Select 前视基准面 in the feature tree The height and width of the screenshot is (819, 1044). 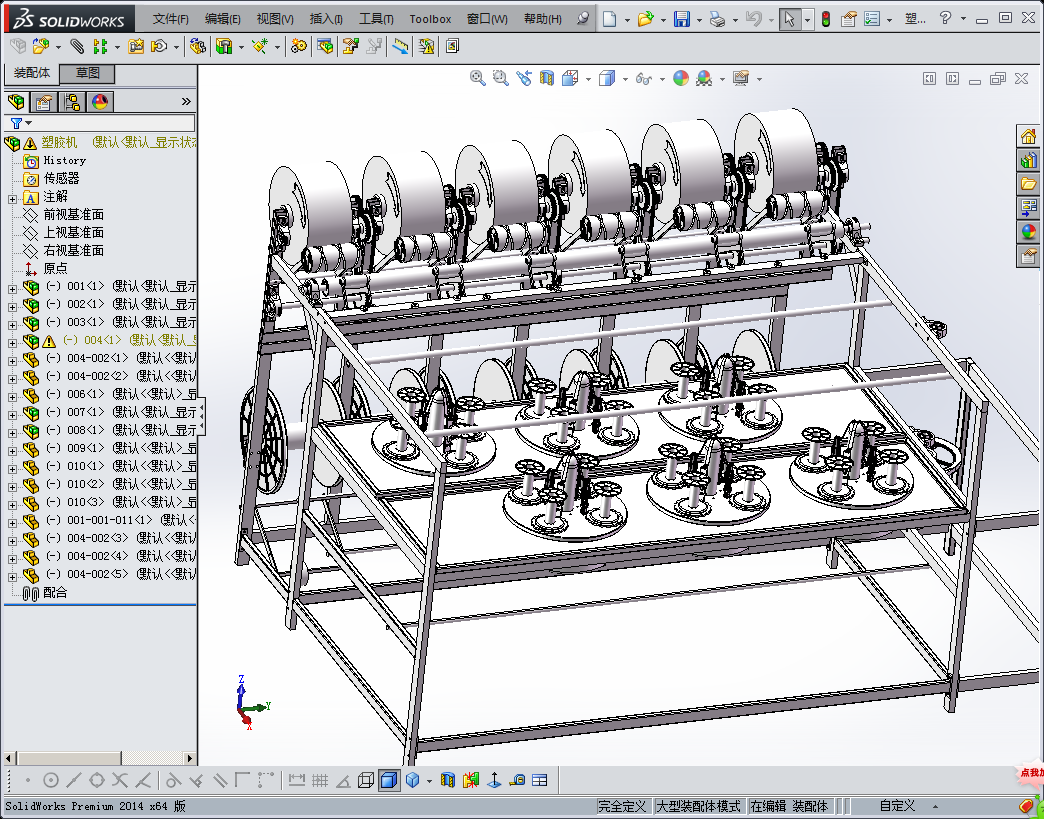point(73,215)
